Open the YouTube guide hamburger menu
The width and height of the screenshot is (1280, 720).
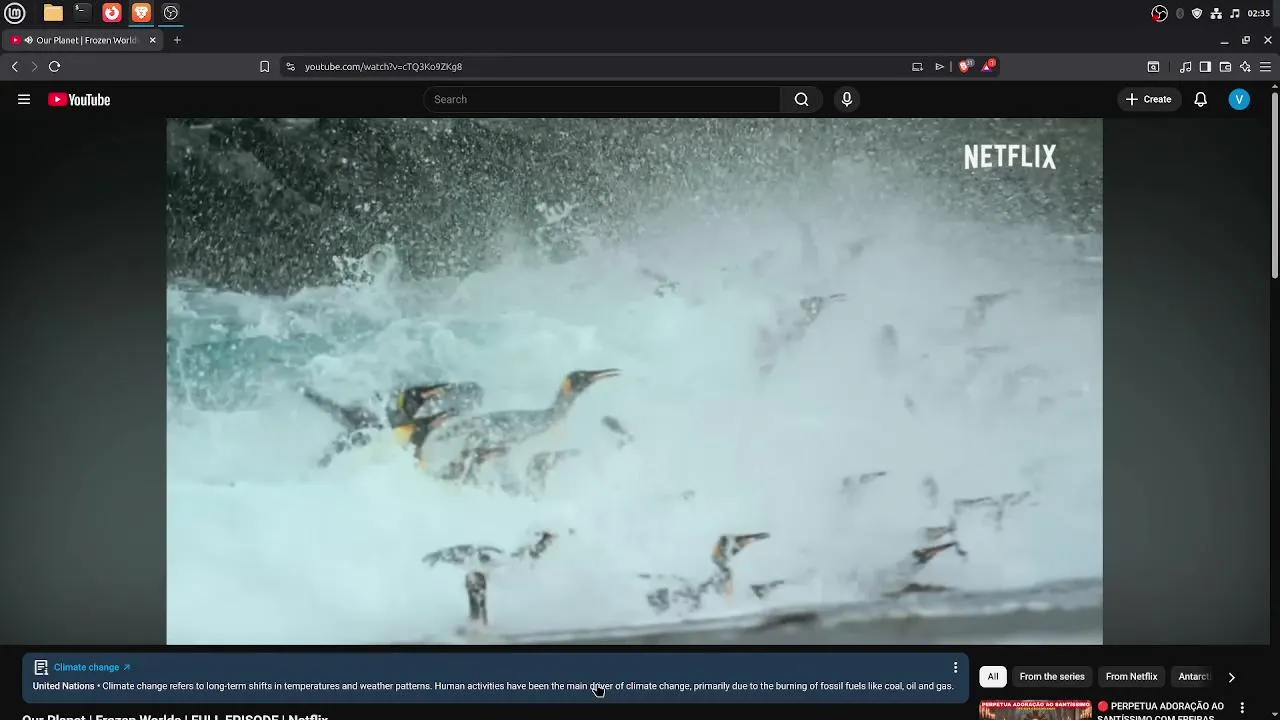(x=24, y=99)
